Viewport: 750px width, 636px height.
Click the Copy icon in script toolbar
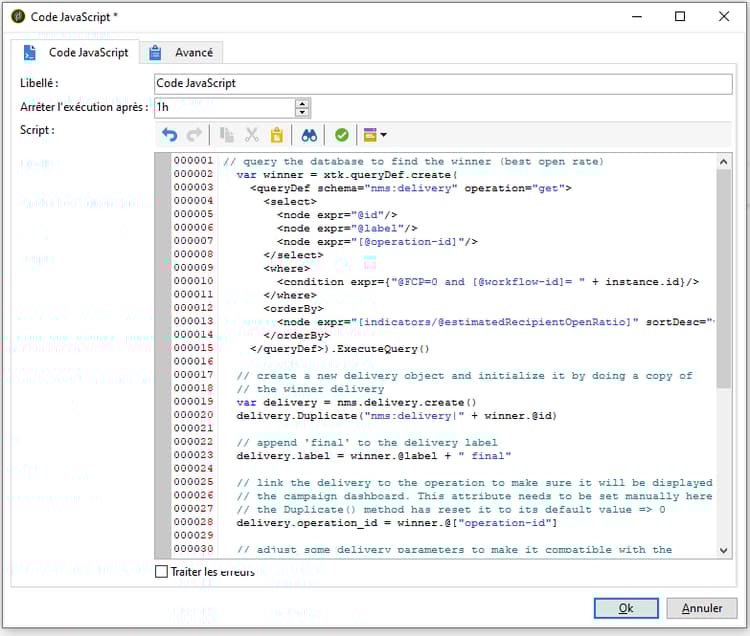pyautogui.click(x=226, y=135)
